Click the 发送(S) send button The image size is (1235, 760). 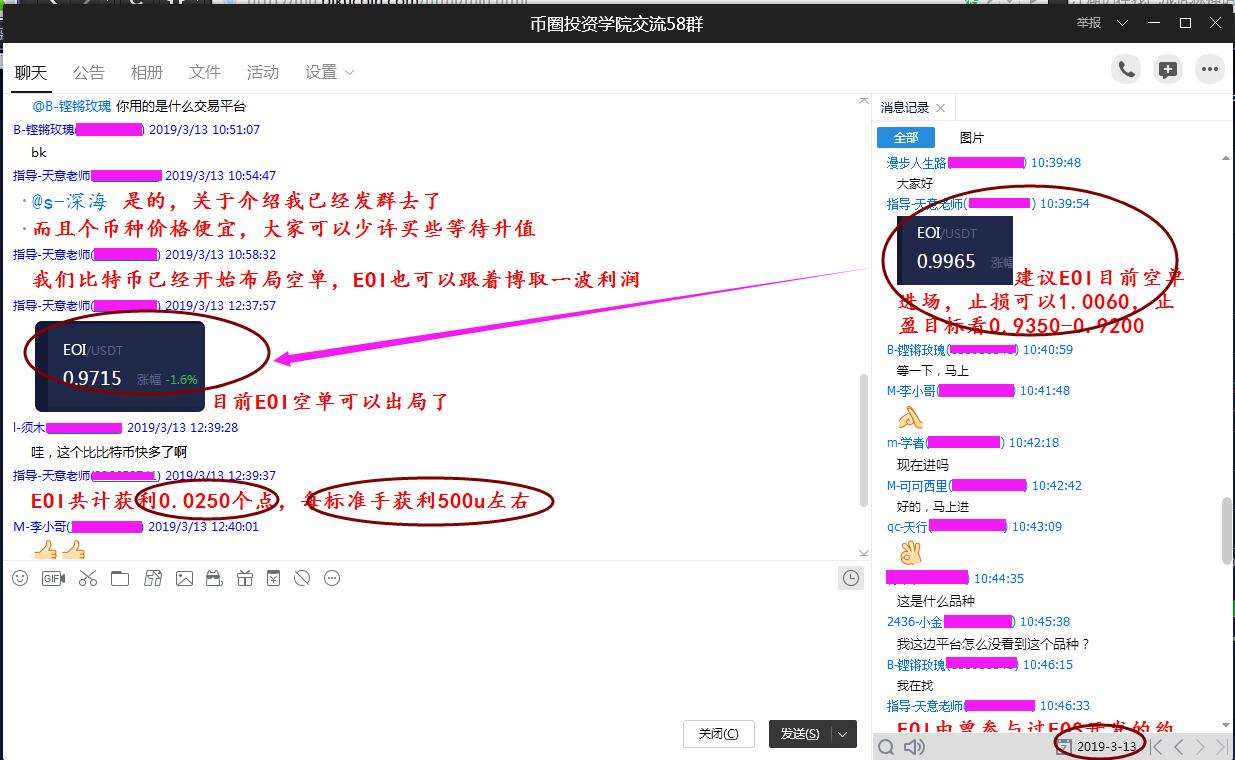800,734
